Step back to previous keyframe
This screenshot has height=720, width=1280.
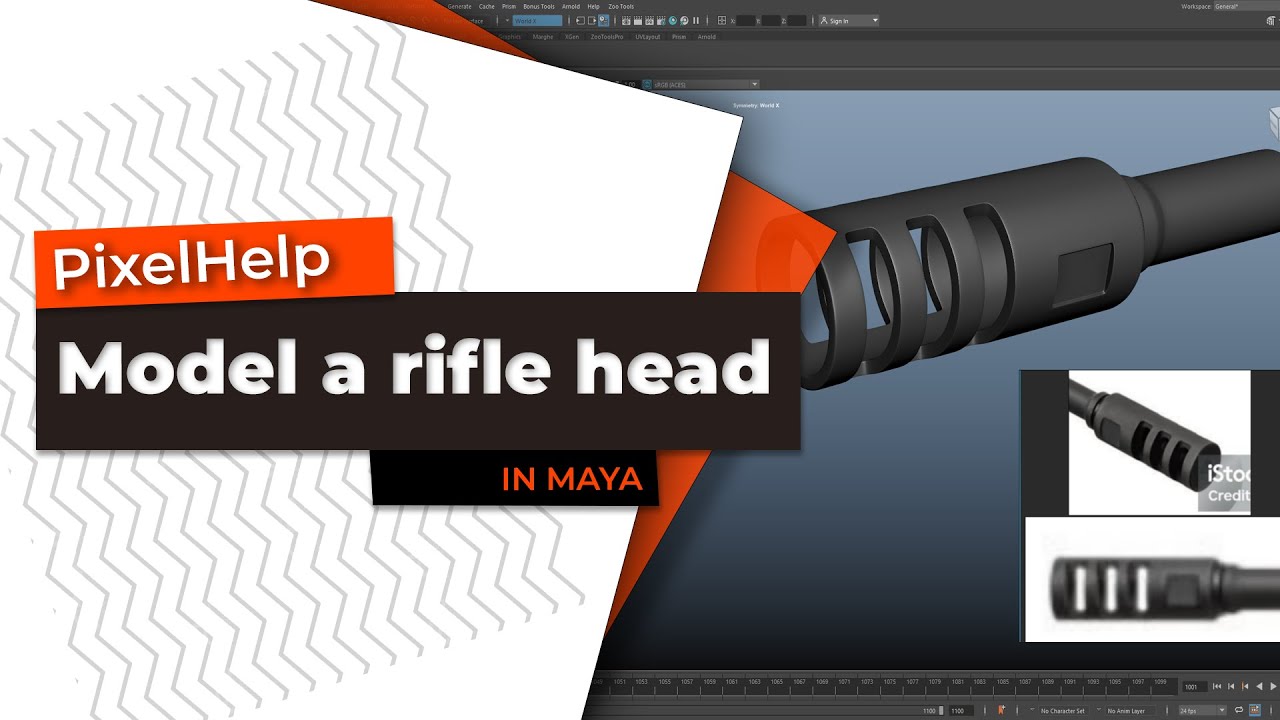[x=1245, y=687]
